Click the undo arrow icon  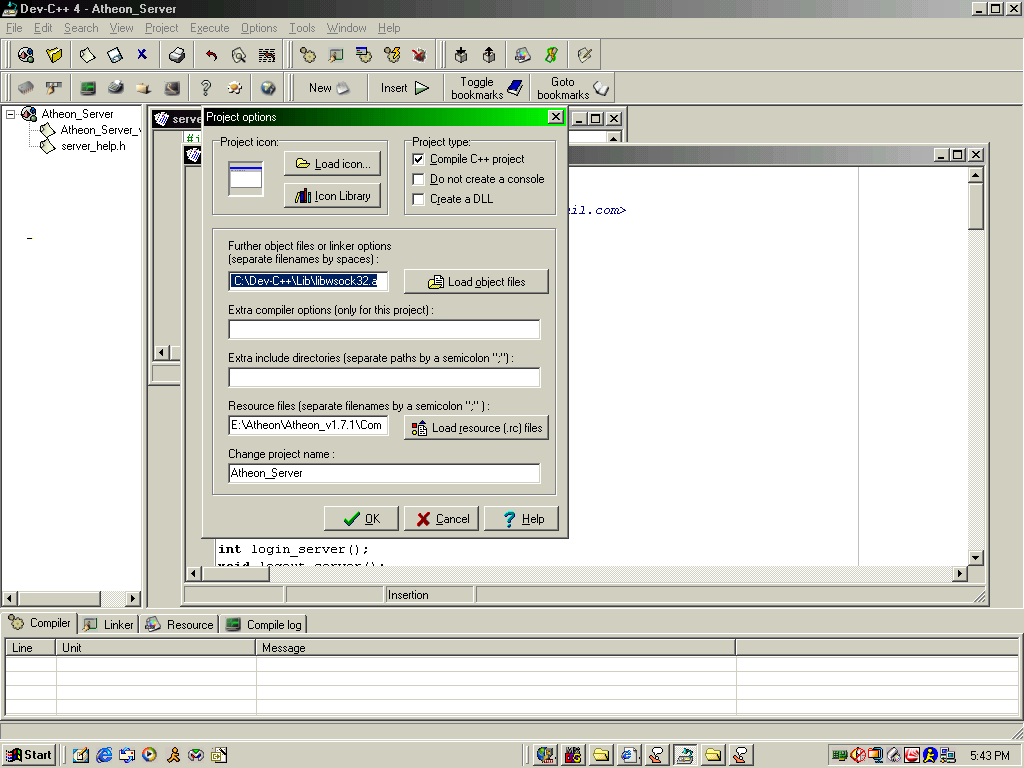pos(211,55)
